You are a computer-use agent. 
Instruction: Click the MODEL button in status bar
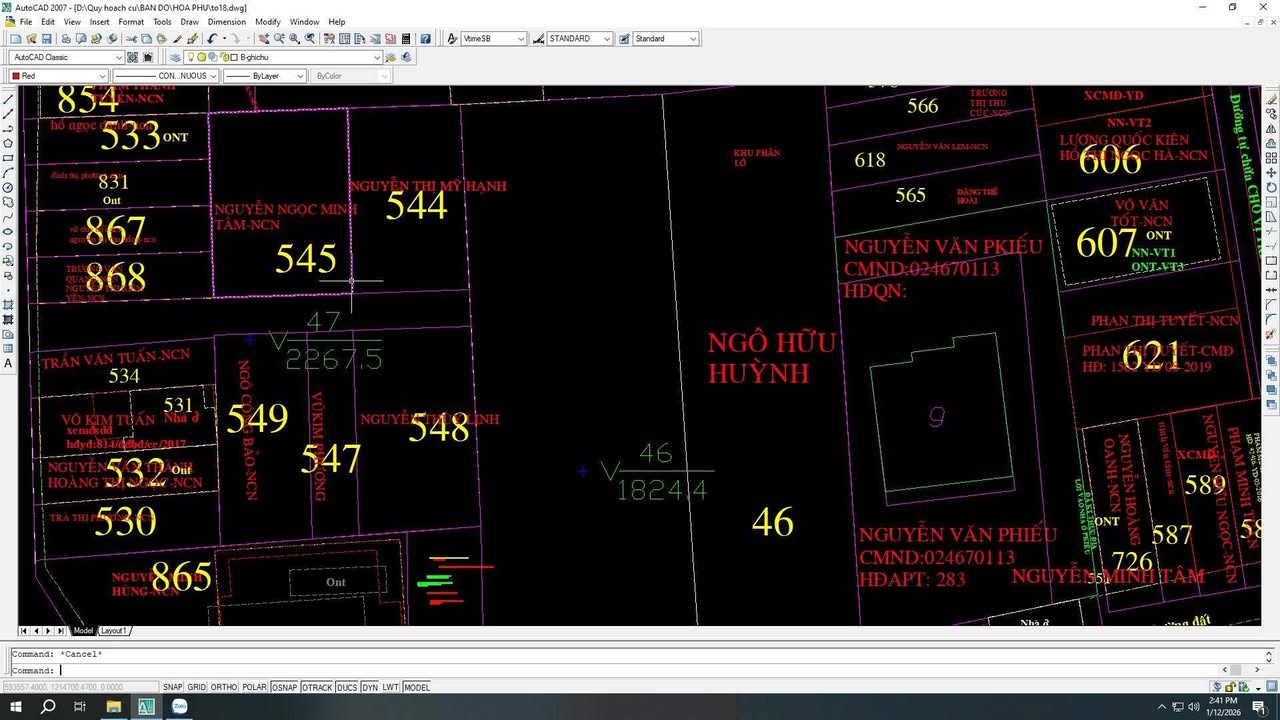tap(417, 687)
